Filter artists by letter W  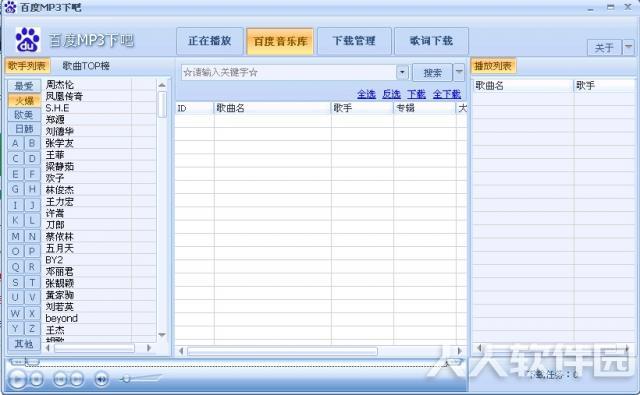coord(15,313)
